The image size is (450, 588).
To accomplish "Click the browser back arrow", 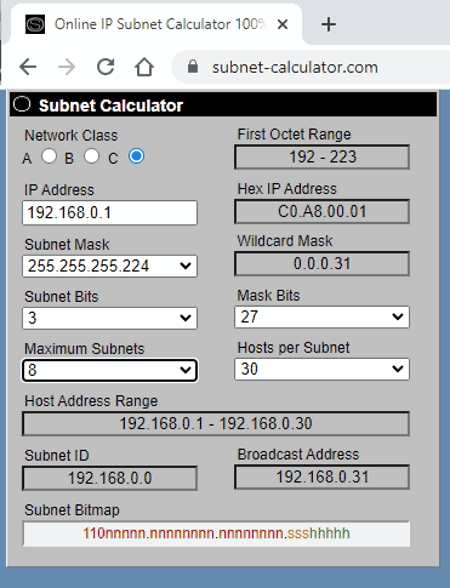I will click(x=28, y=68).
